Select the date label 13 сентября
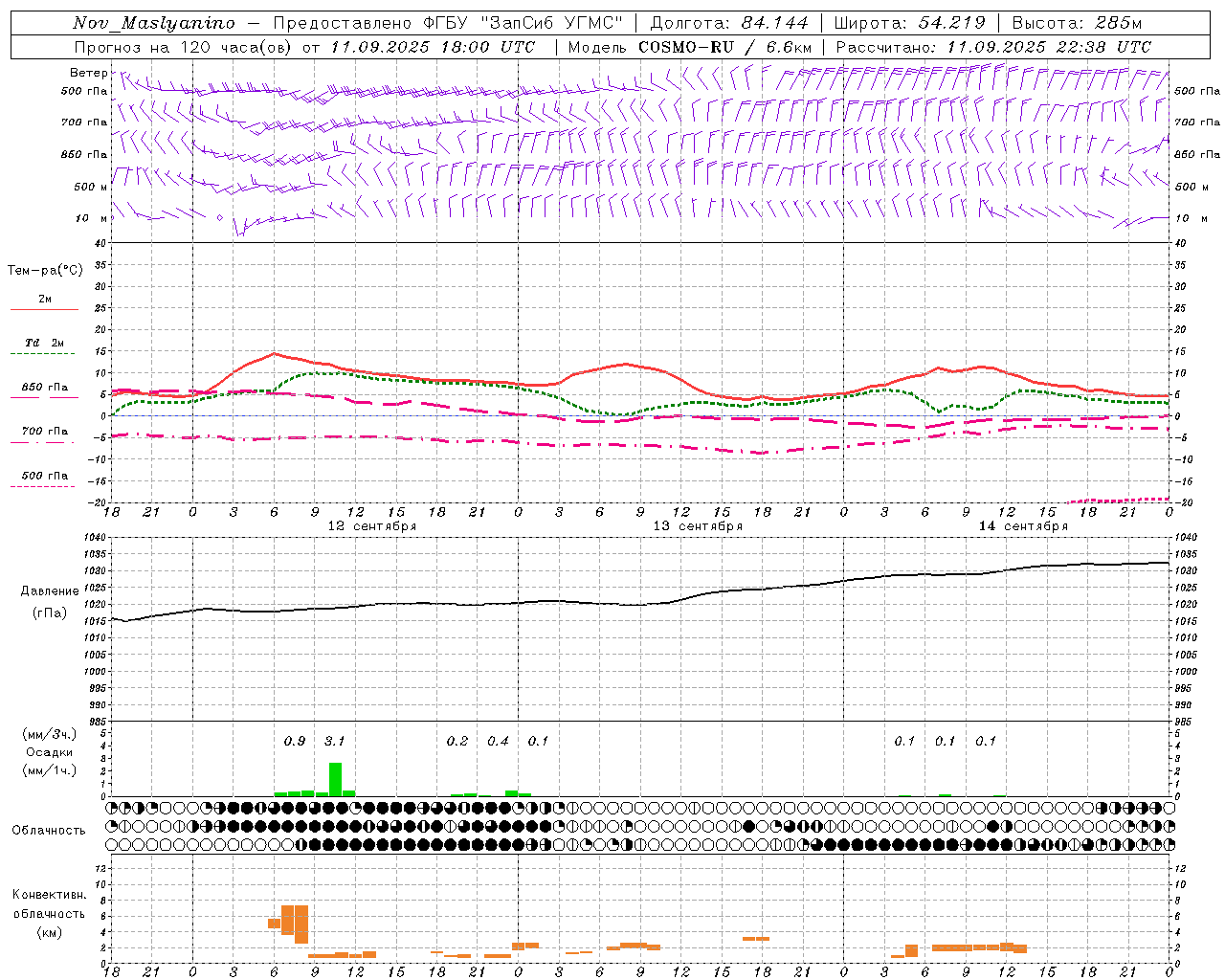The width and height of the screenshot is (1225, 980). tap(698, 526)
